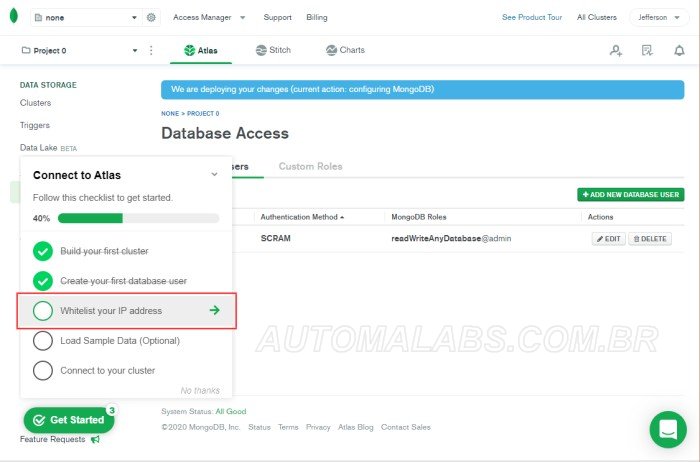Open Triggers in the sidebar
The height and width of the screenshot is (462, 700).
coord(35,125)
